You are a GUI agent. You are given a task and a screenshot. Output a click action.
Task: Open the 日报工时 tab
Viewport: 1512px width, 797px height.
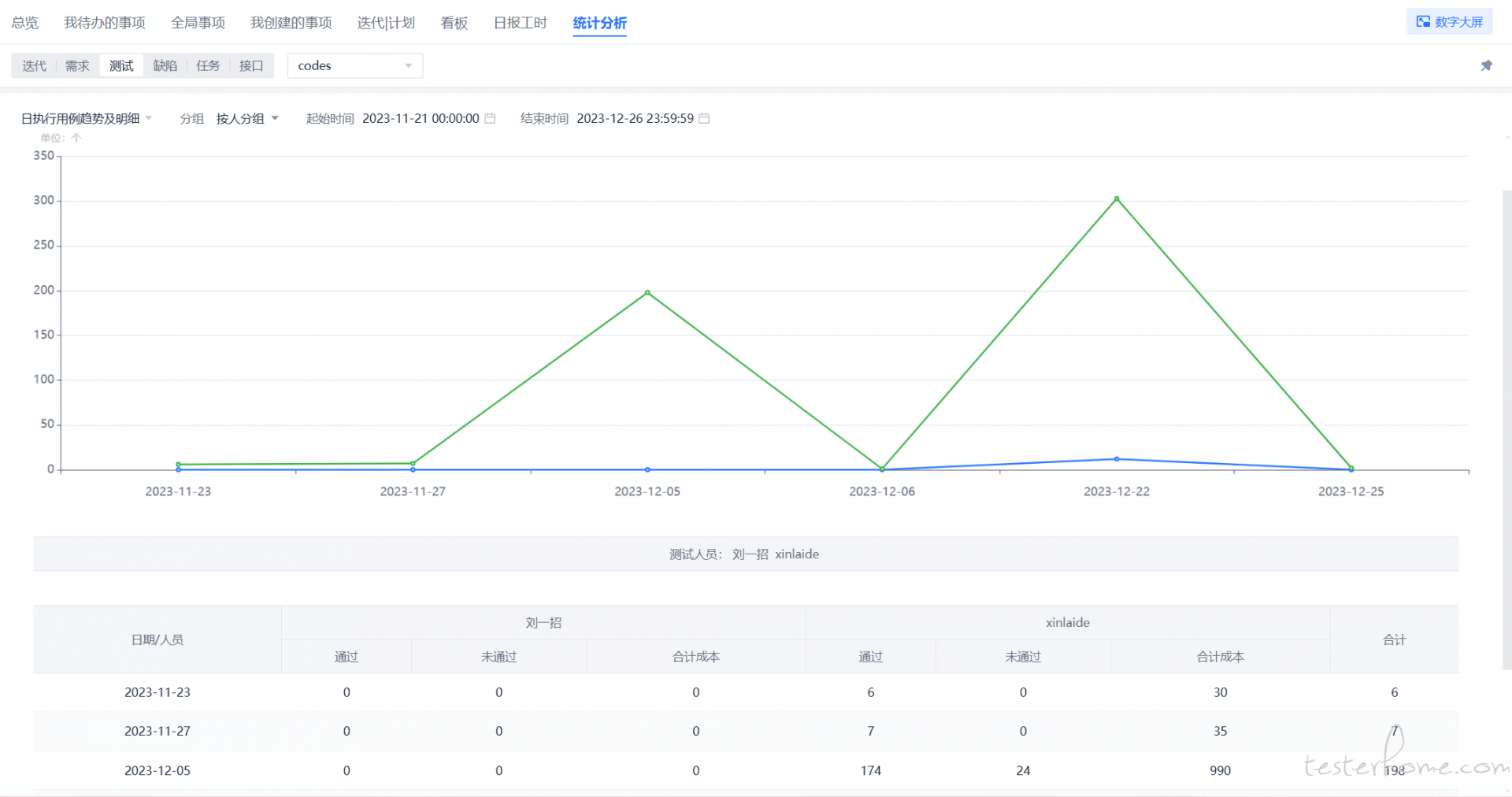[x=520, y=23]
